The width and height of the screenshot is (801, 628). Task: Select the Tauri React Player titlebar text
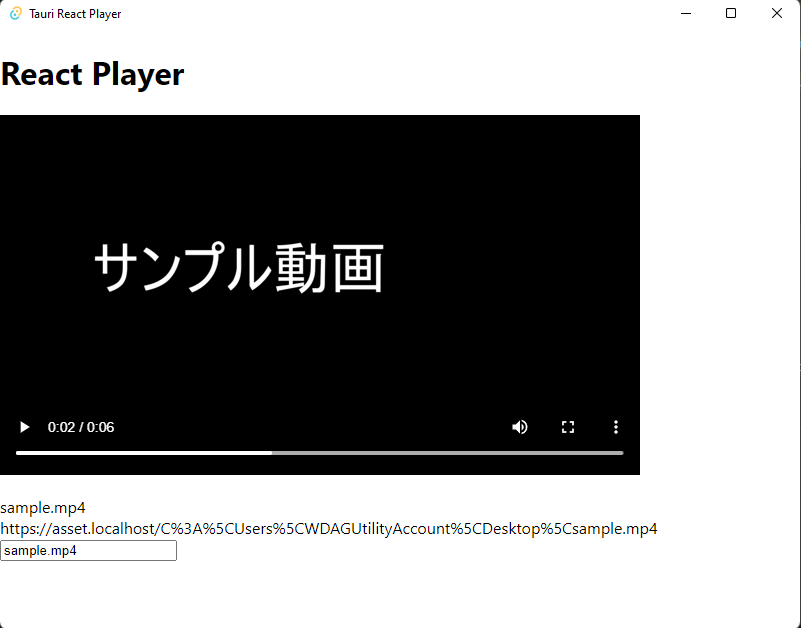pyautogui.click(x=75, y=13)
